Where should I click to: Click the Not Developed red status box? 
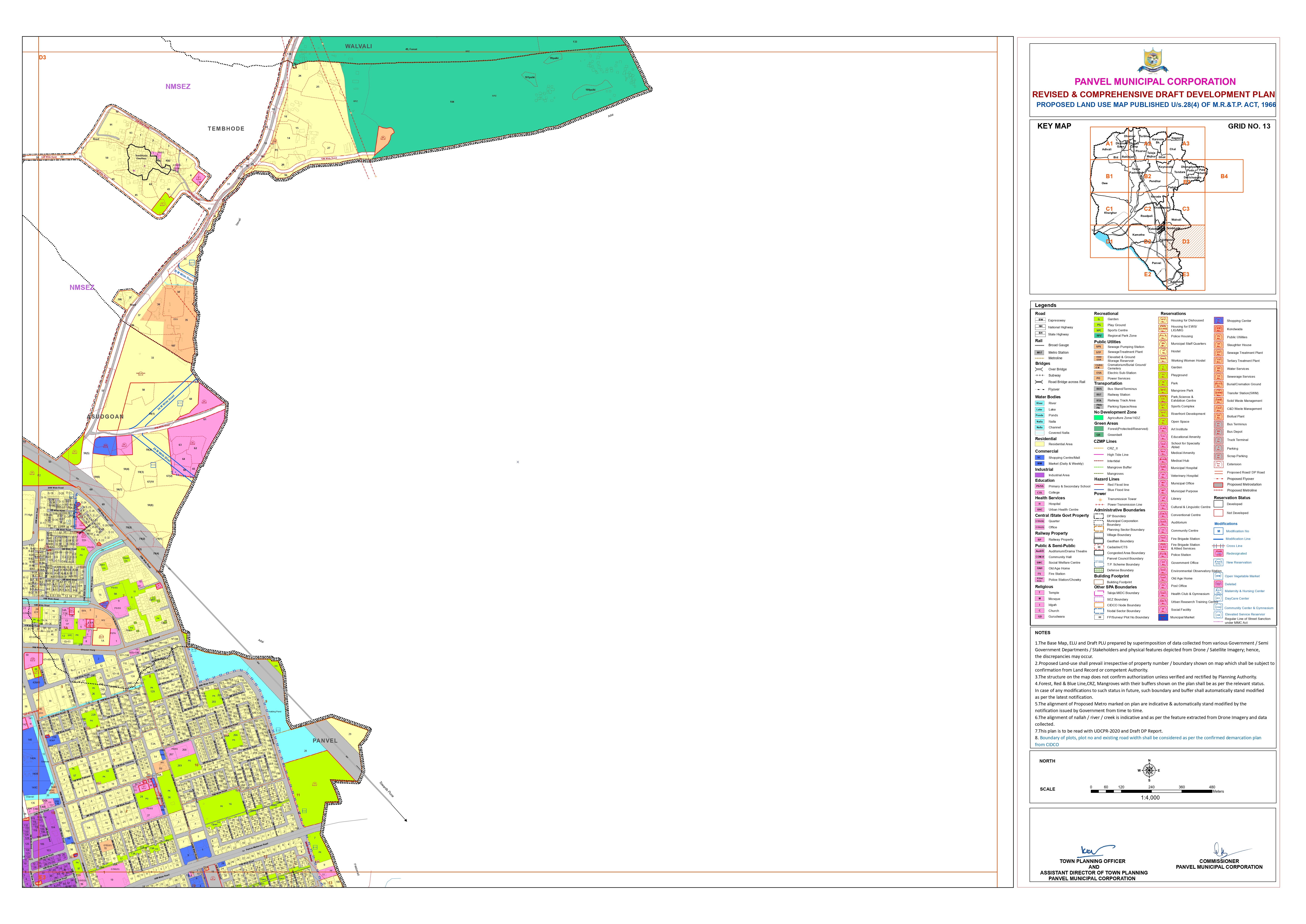click(x=1218, y=513)
